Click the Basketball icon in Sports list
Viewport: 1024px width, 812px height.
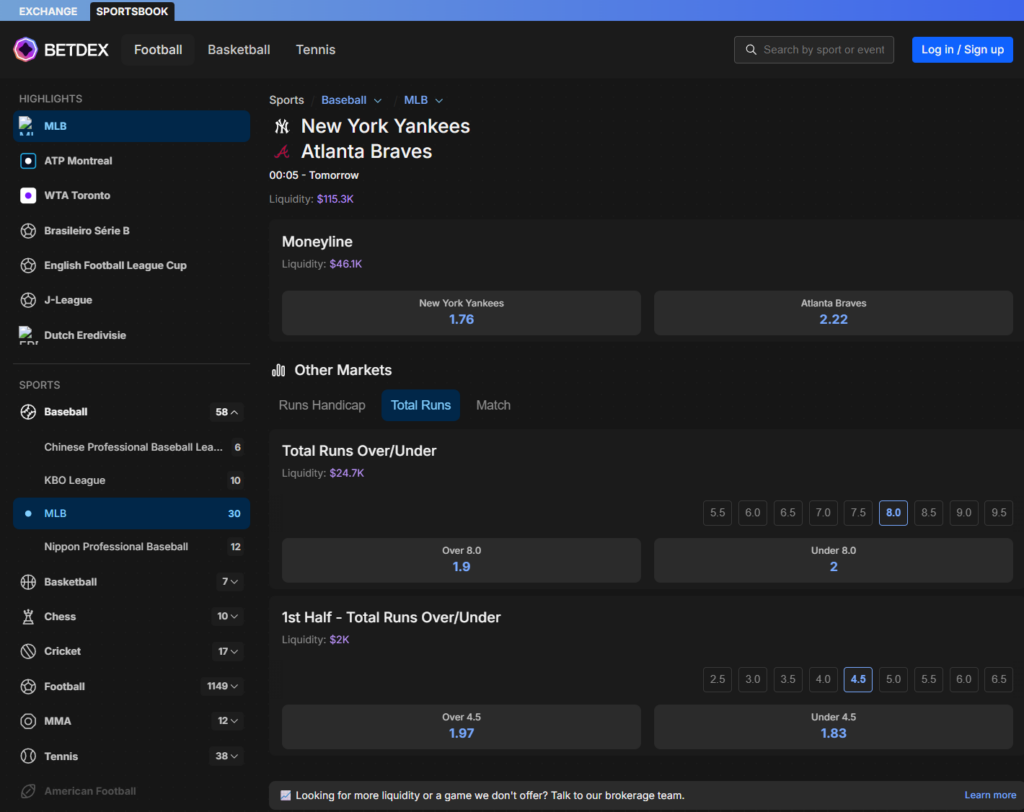pos(28,582)
